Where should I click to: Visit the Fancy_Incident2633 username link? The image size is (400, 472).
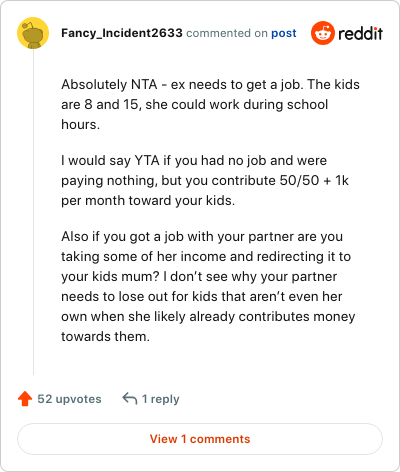pyautogui.click(x=122, y=33)
